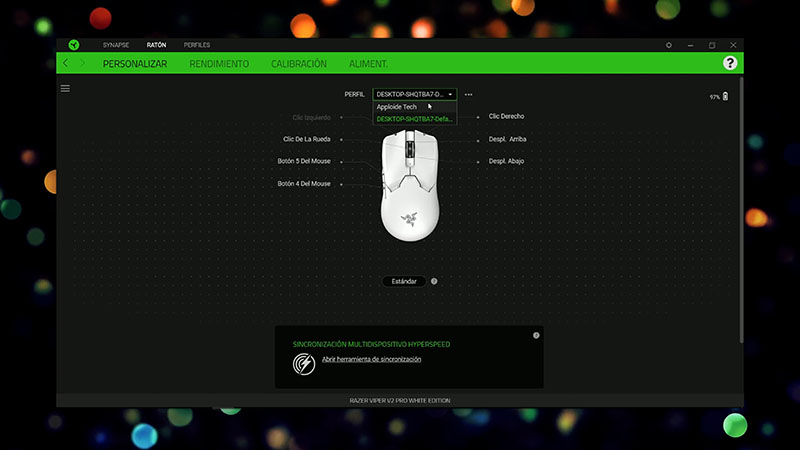
Task: Click the Razer Viper V2 Pro White Edition label
Action: (399, 401)
